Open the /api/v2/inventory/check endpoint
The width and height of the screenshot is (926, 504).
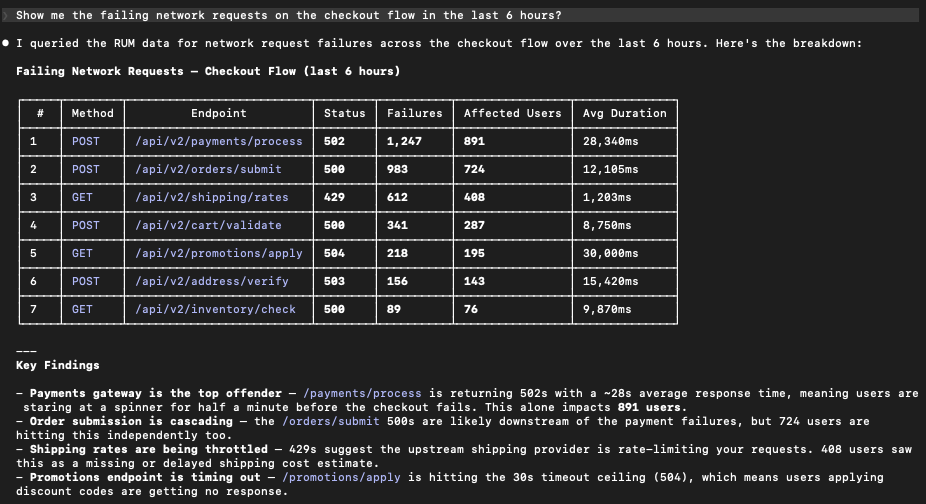click(215, 309)
